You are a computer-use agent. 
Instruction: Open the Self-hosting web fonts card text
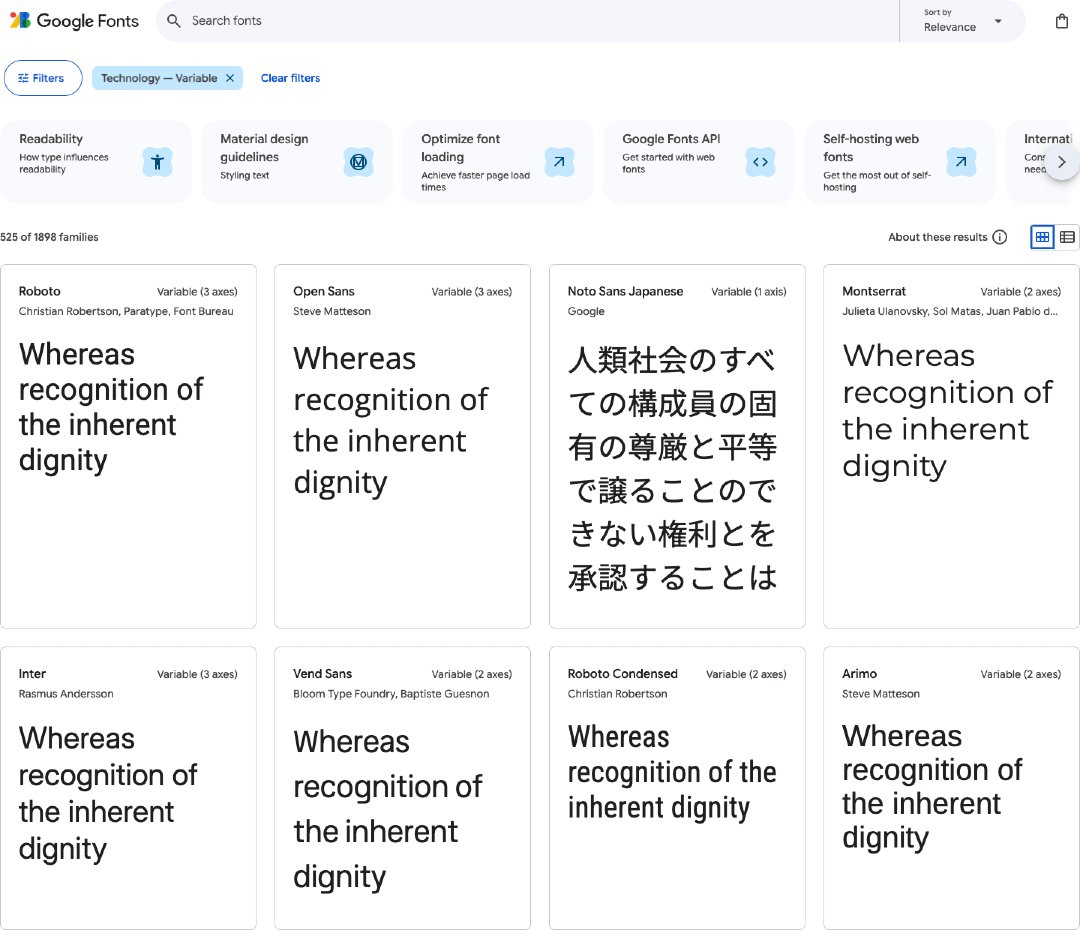[877, 162]
